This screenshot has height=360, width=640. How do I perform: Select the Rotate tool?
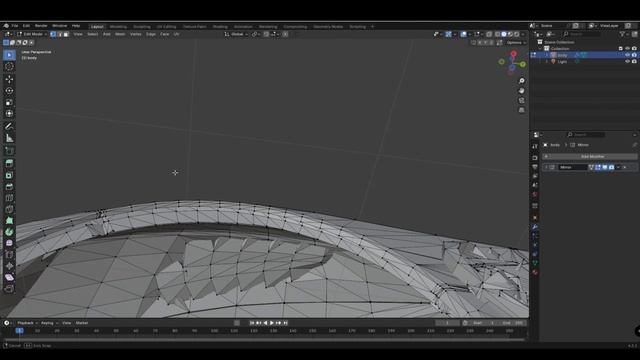tap(9, 91)
